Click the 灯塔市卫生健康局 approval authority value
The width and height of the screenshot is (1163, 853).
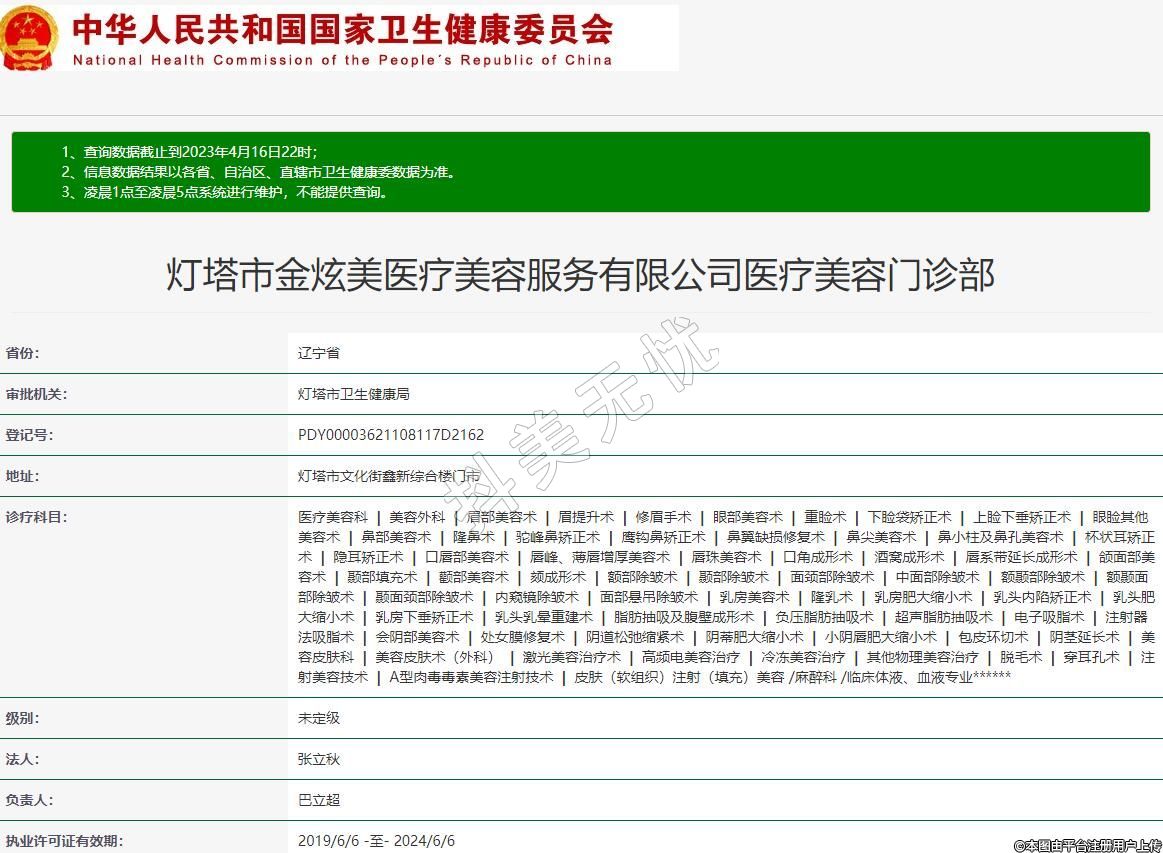click(x=354, y=394)
